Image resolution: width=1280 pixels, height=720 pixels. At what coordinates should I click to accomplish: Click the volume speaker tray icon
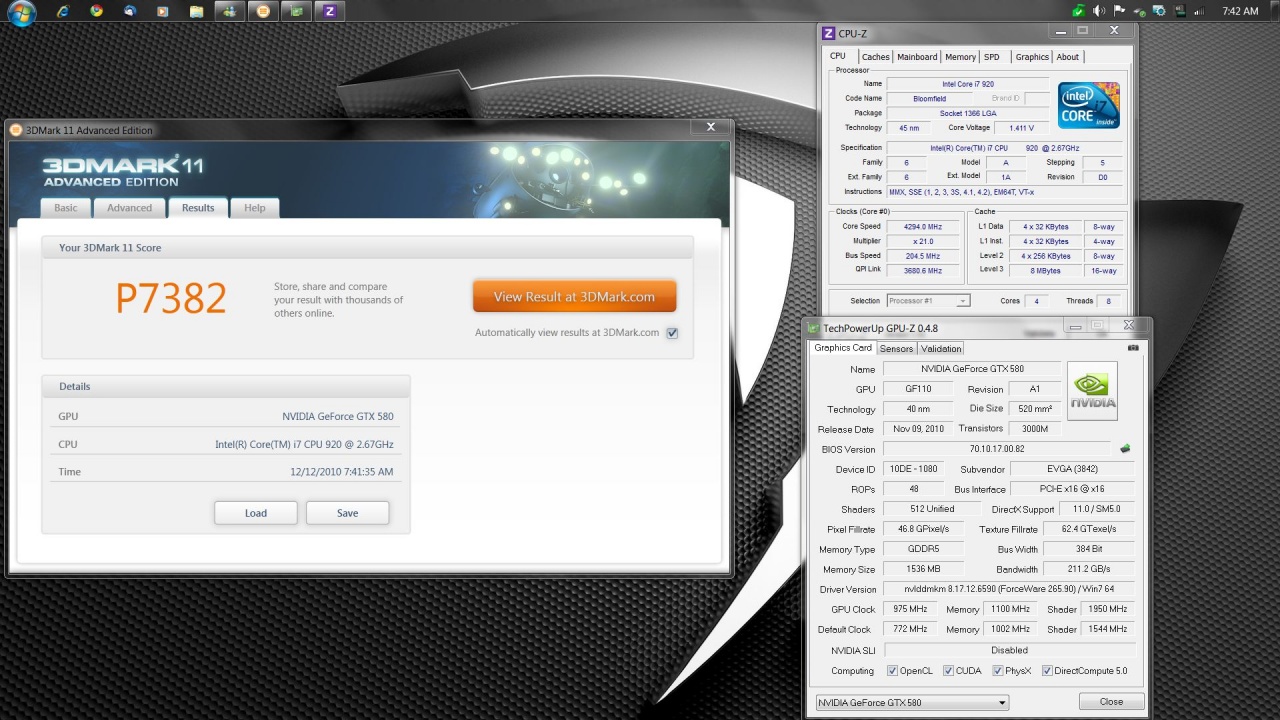(1099, 11)
